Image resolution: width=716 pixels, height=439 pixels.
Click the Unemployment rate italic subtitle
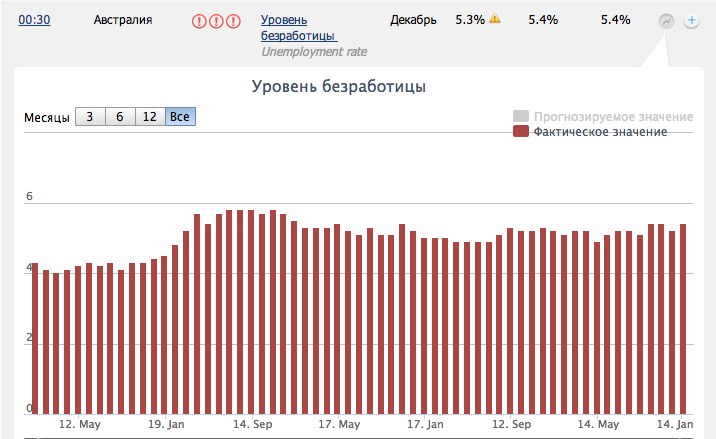314,52
